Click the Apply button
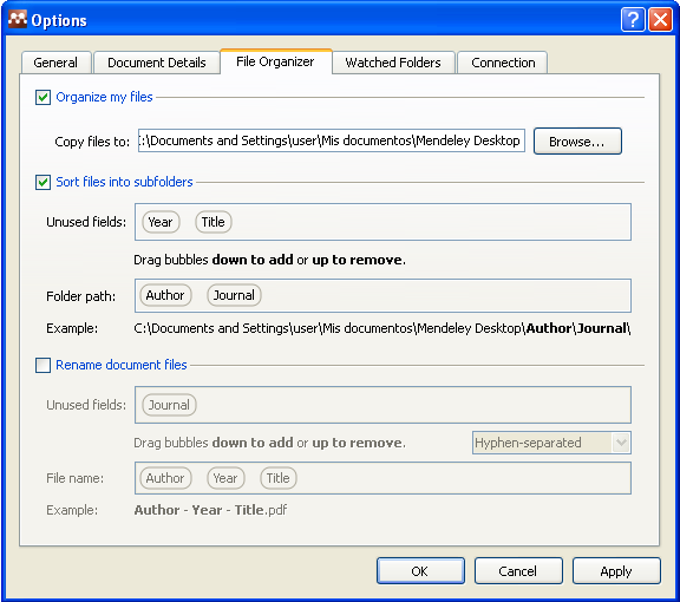Viewport: 680px width, 602px height. click(616, 571)
